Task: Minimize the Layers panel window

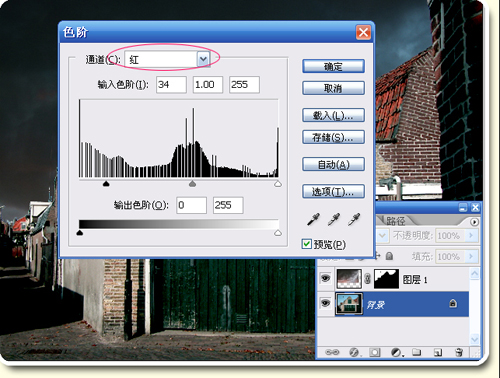Action: point(463,208)
